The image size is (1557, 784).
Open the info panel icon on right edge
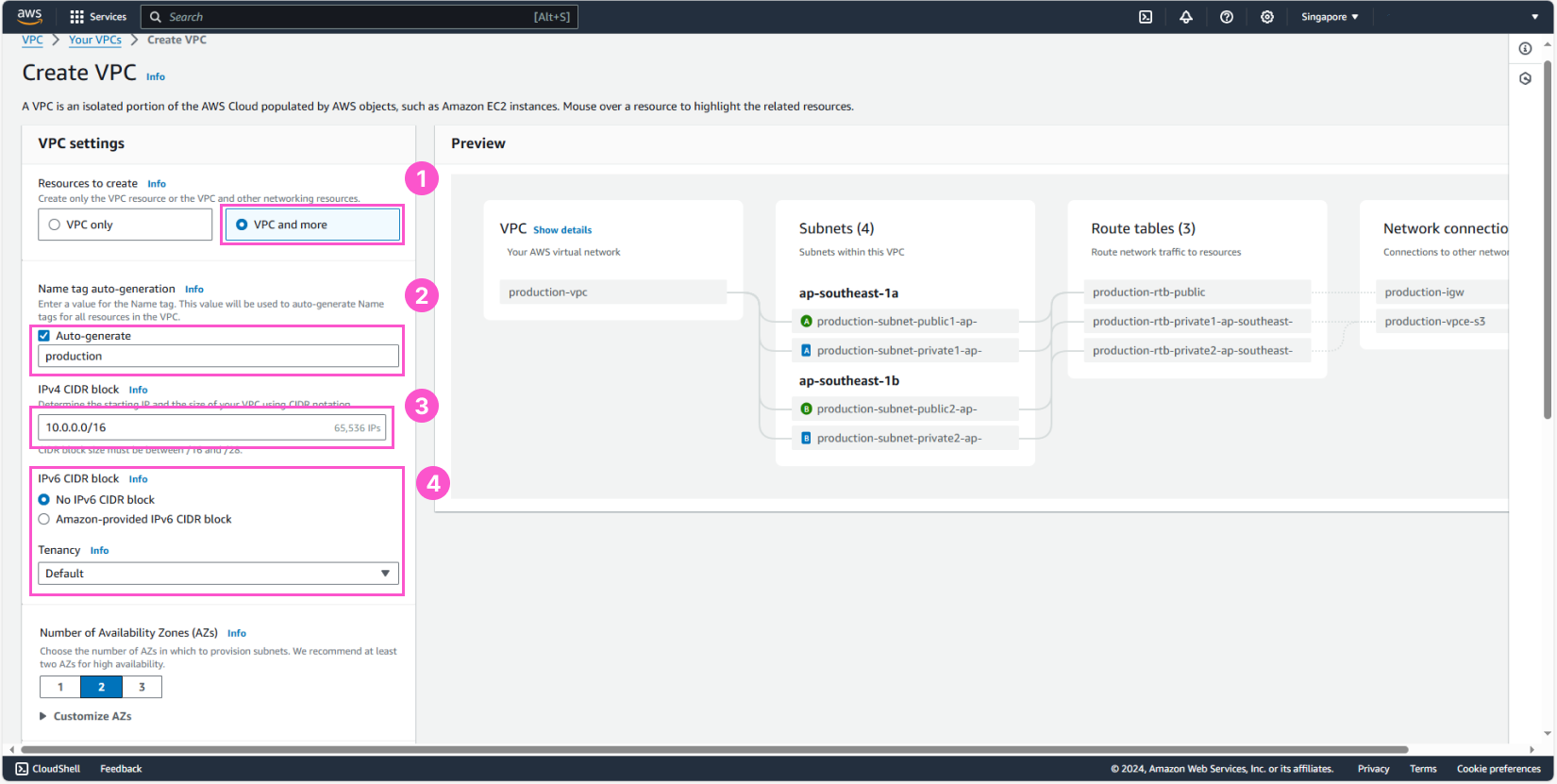pyautogui.click(x=1525, y=48)
